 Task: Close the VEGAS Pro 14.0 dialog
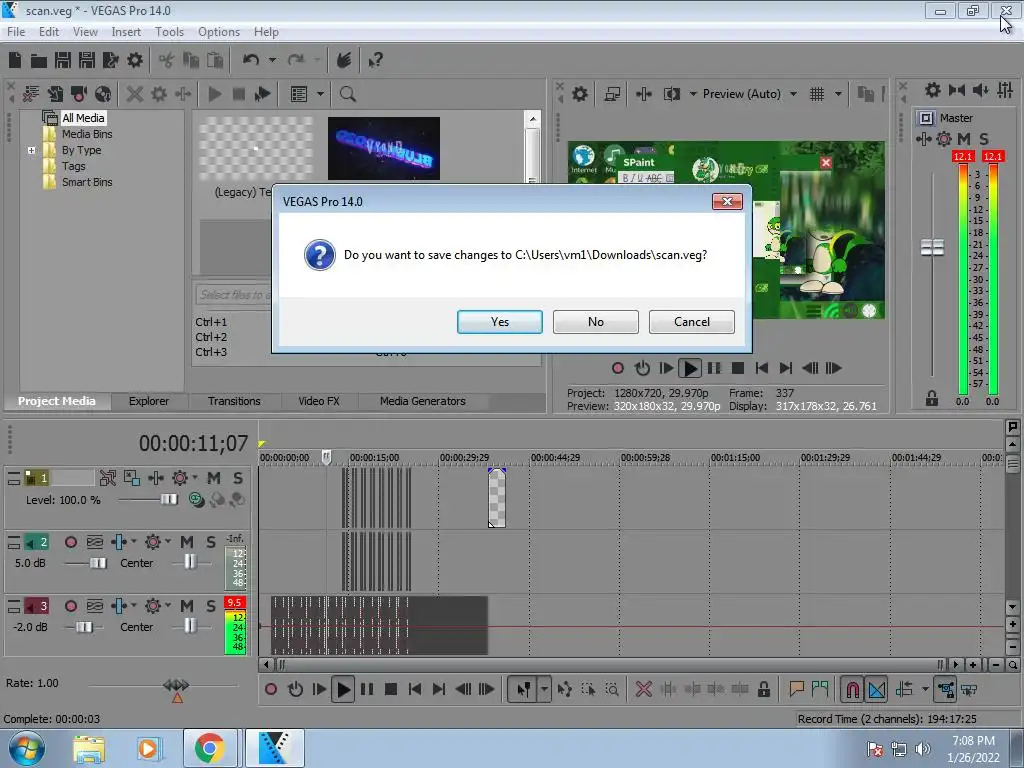tap(727, 201)
